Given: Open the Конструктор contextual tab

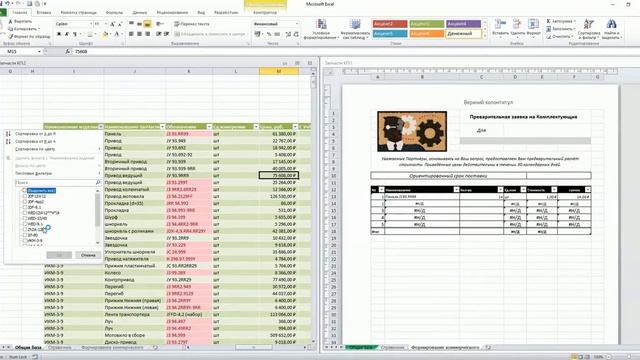Looking at the screenshot, I should (x=265, y=13).
